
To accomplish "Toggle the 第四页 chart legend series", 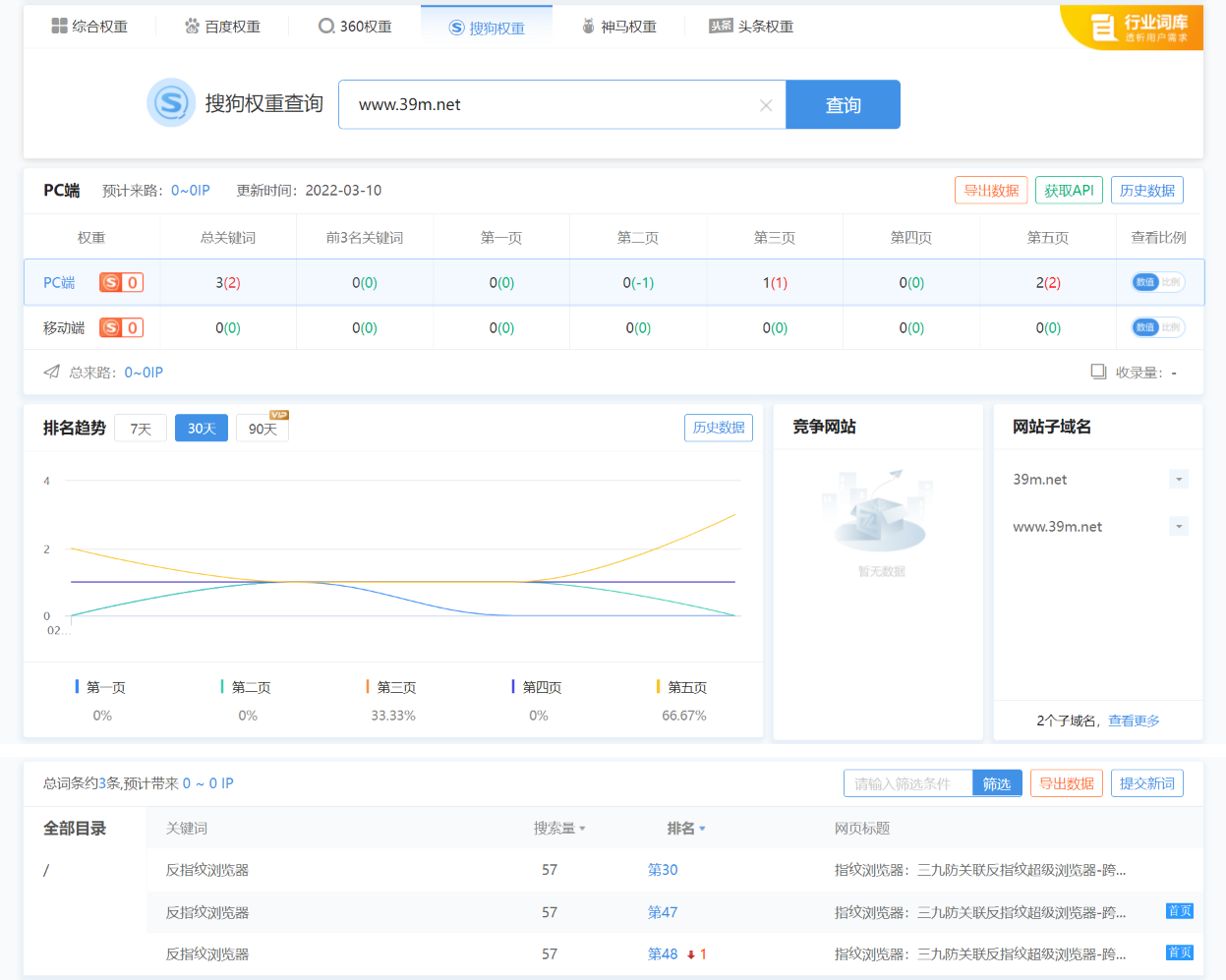I will tap(538, 687).
